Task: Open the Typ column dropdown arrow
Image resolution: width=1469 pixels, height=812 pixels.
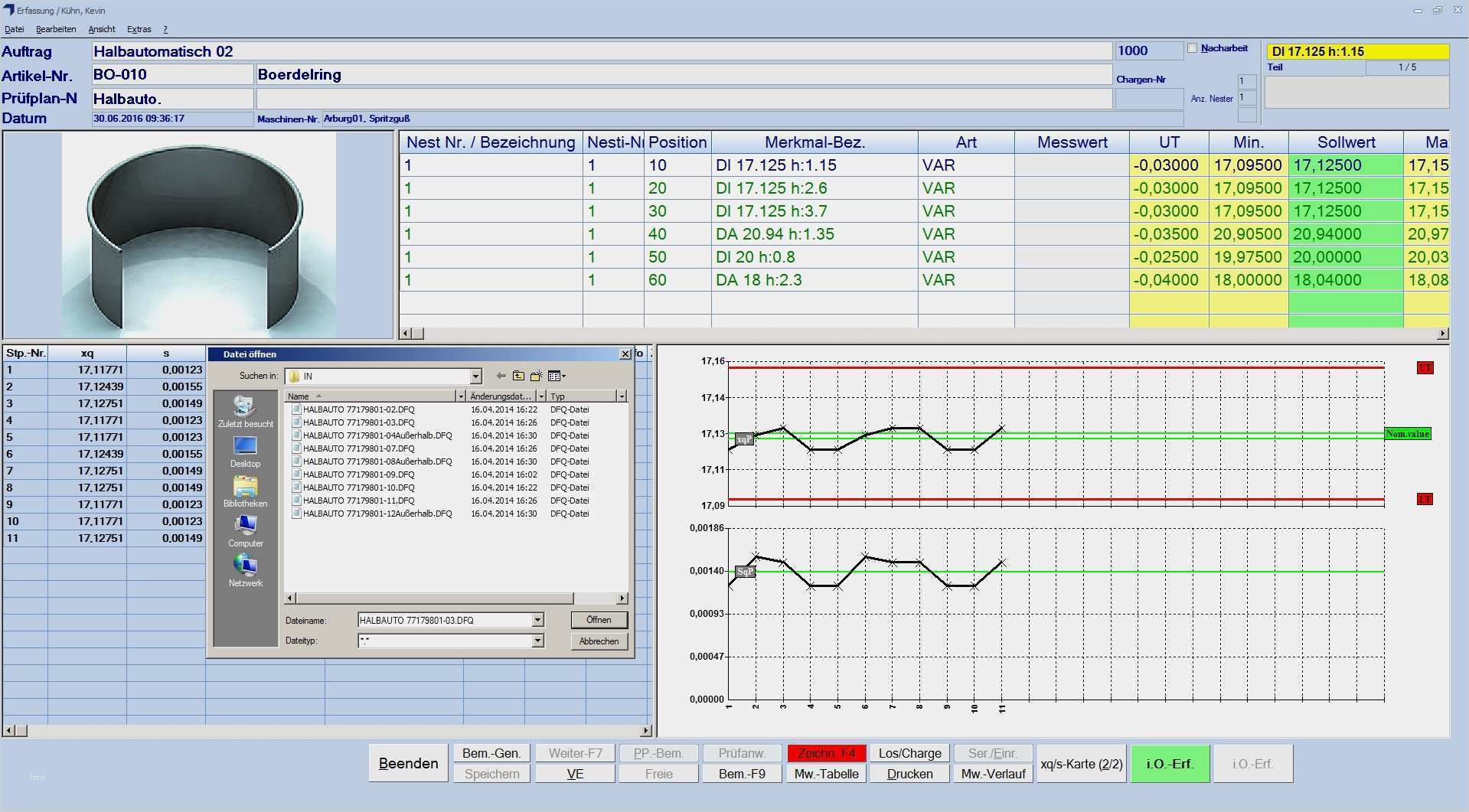Action: click(x=622, y=396)
